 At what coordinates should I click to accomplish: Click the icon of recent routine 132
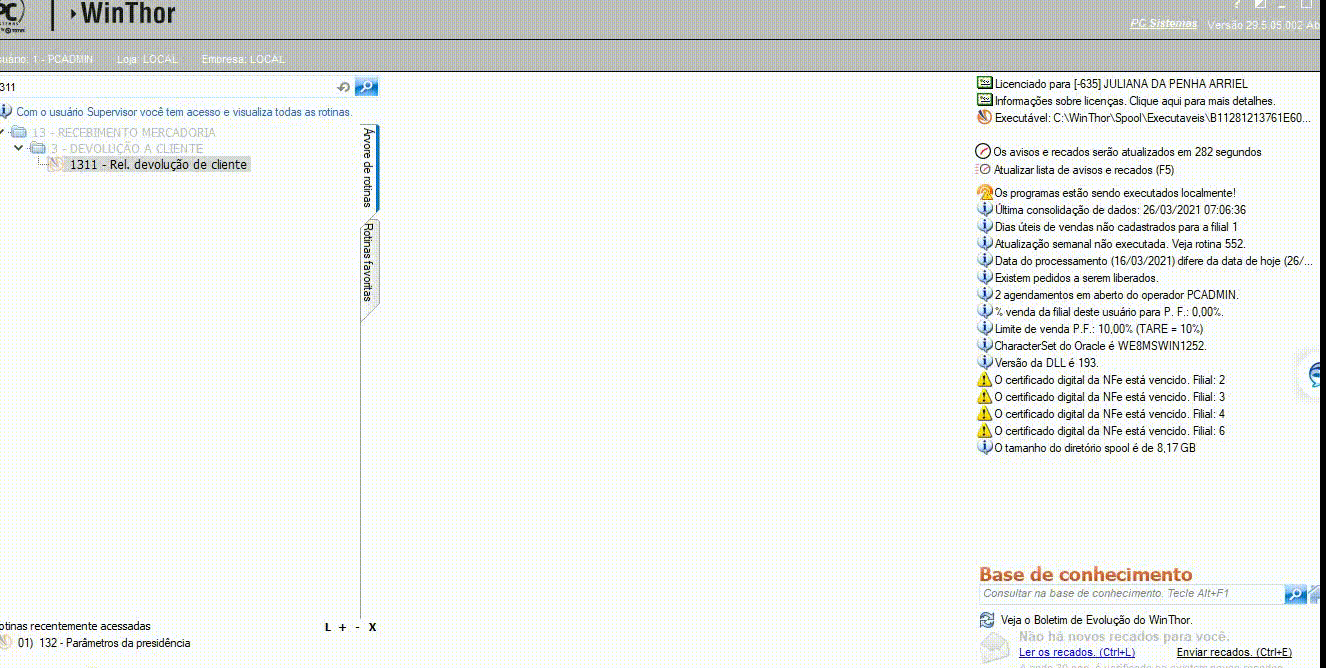click(6, 643)
